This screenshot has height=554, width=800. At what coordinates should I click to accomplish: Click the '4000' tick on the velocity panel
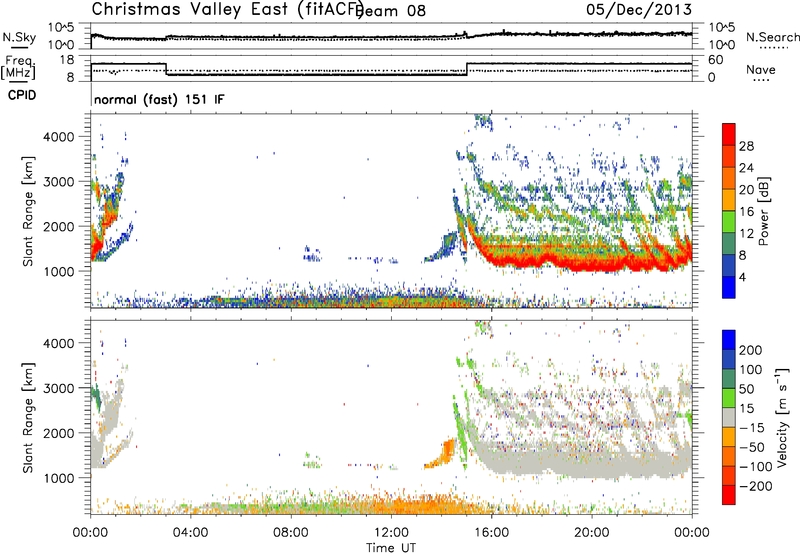tap(58, 343)
